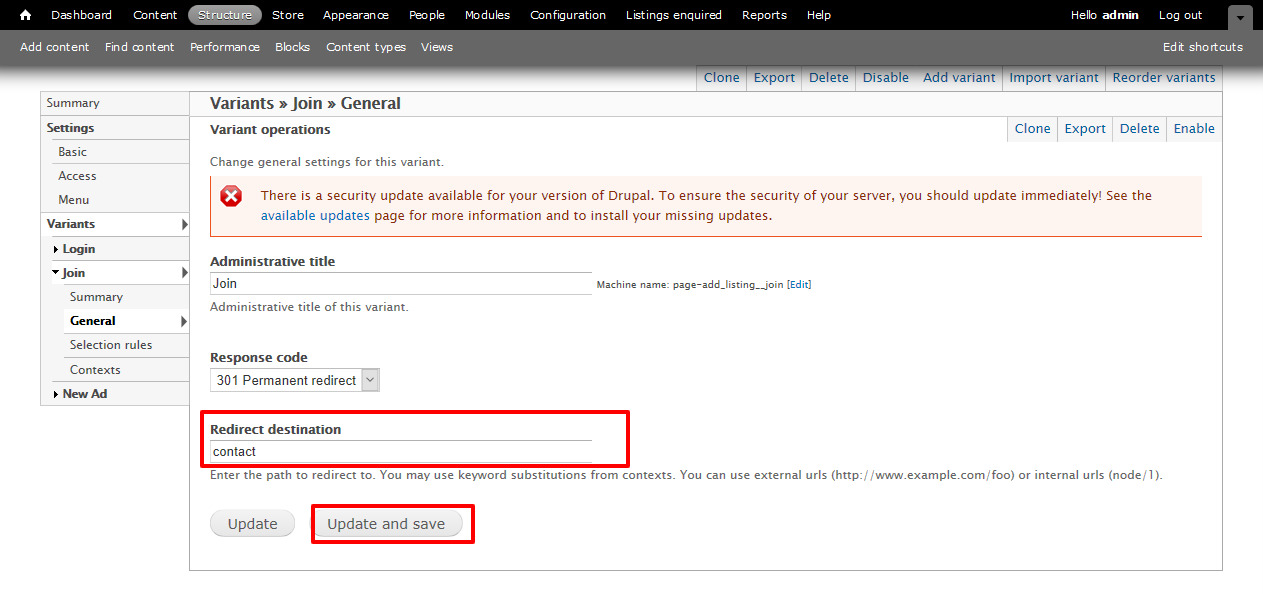The height and width of the screenshot is (594, 1263).
Task: Click the Edit shortcuts link
Action: [1202, 47]
